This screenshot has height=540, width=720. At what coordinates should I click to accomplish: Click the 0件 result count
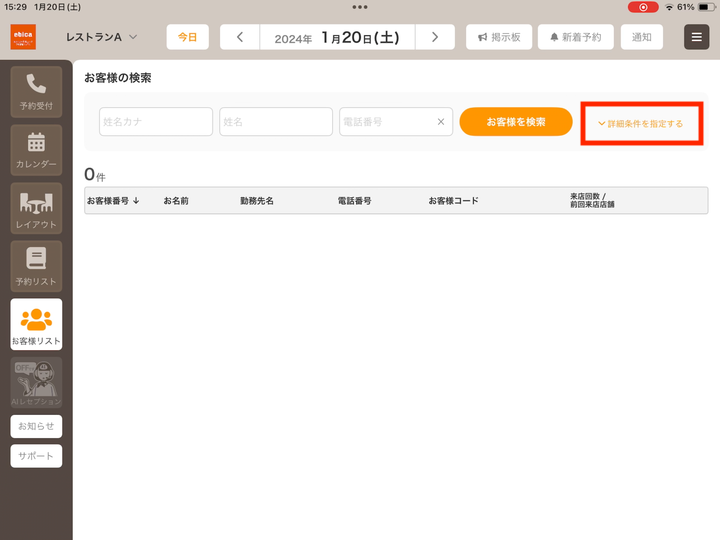95,174
